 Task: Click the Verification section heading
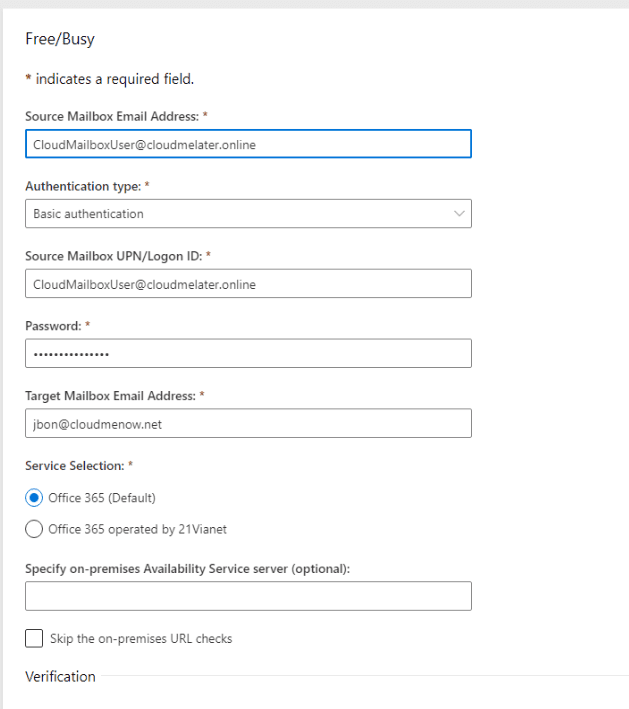tap(60, 677)
